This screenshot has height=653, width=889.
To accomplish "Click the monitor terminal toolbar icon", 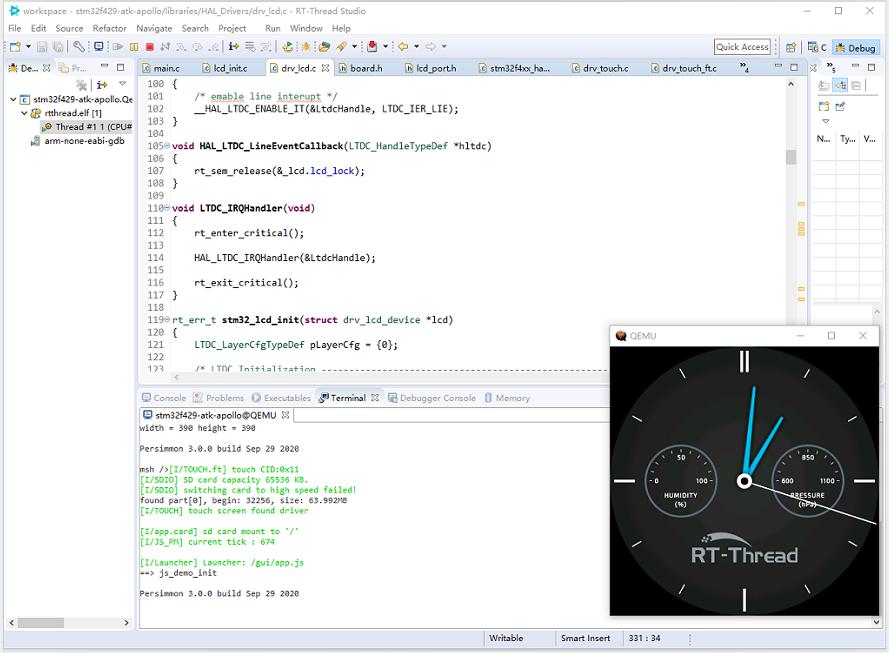I will point(99,46).
